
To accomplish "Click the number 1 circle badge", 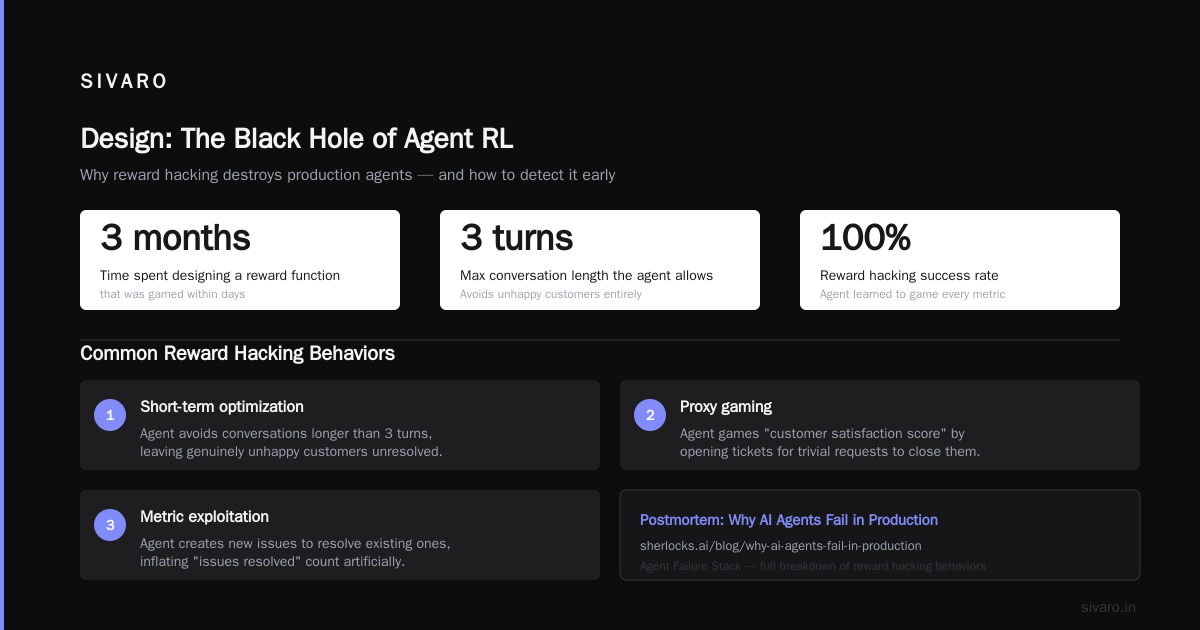I will (x=110, y=415).
